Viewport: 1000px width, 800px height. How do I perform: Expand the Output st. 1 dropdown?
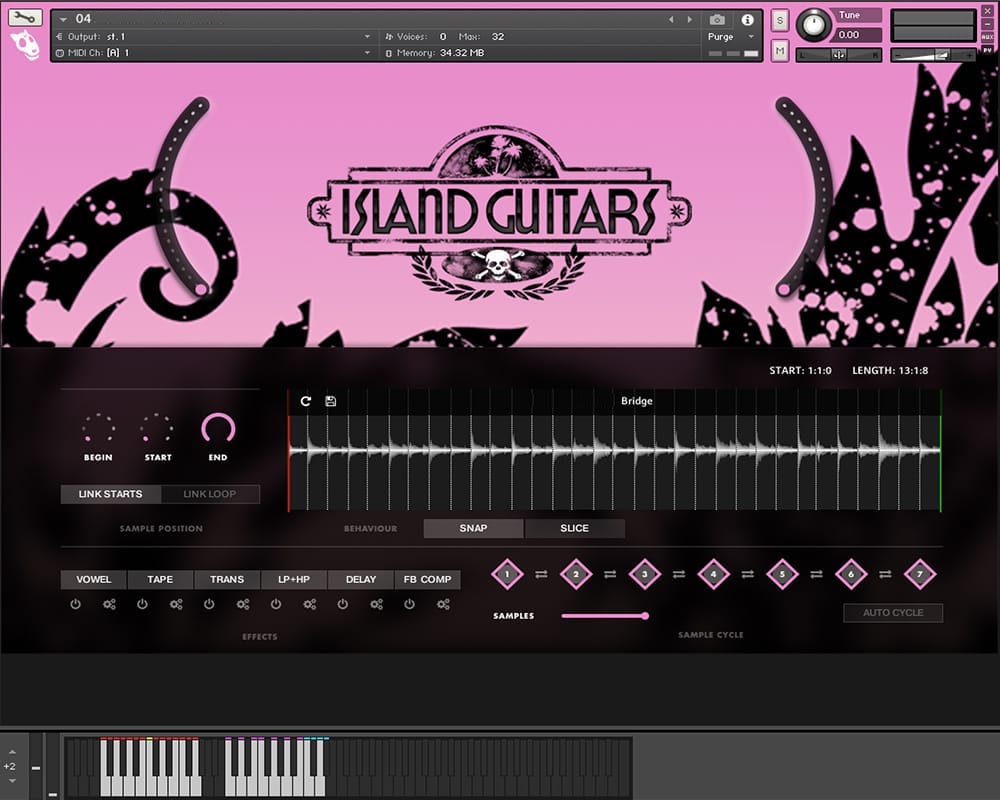pyautogui.click(x=367, y=37)
